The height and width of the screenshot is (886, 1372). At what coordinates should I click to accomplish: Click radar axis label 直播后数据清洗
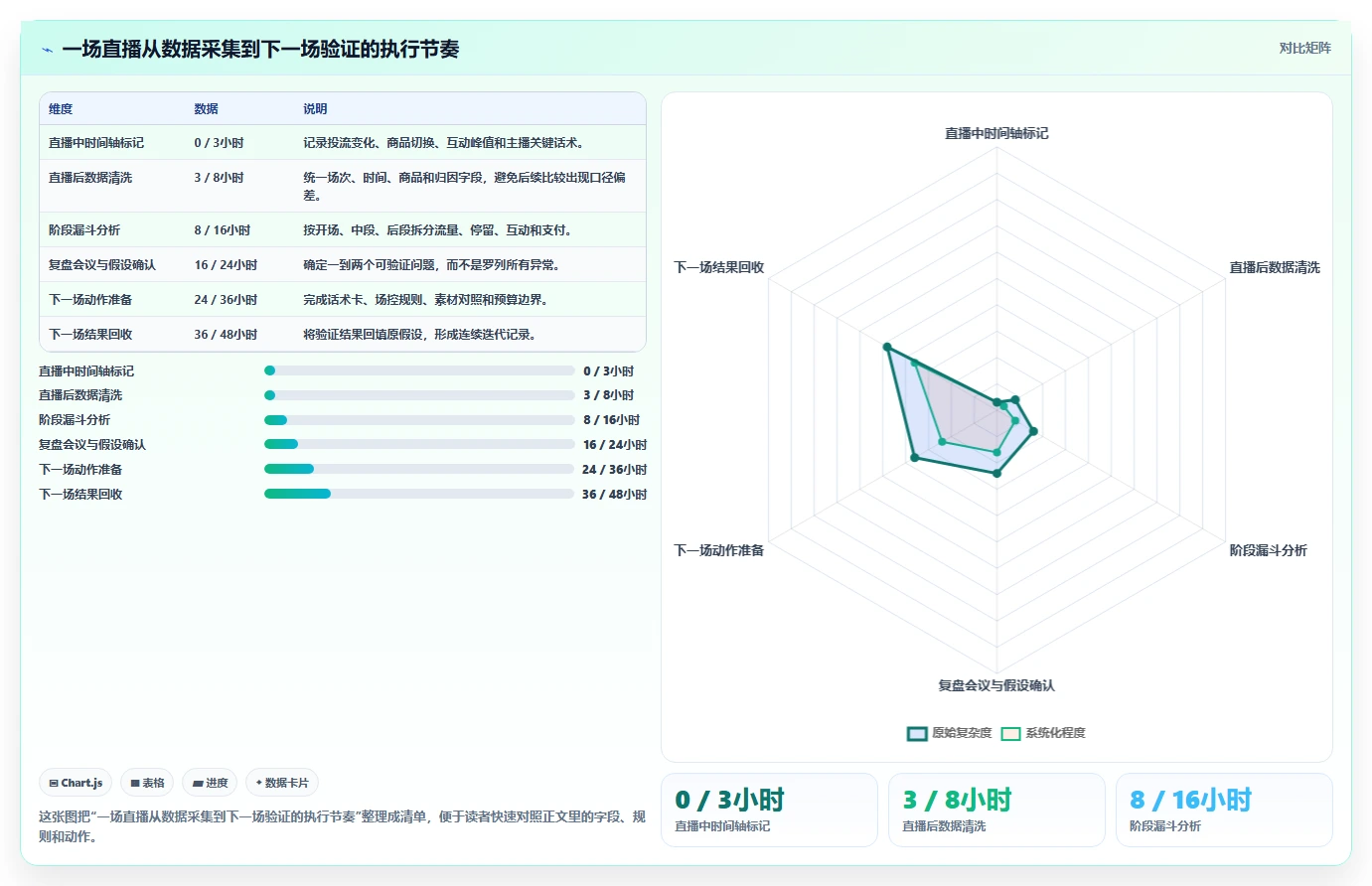[x=1275, y=267]
